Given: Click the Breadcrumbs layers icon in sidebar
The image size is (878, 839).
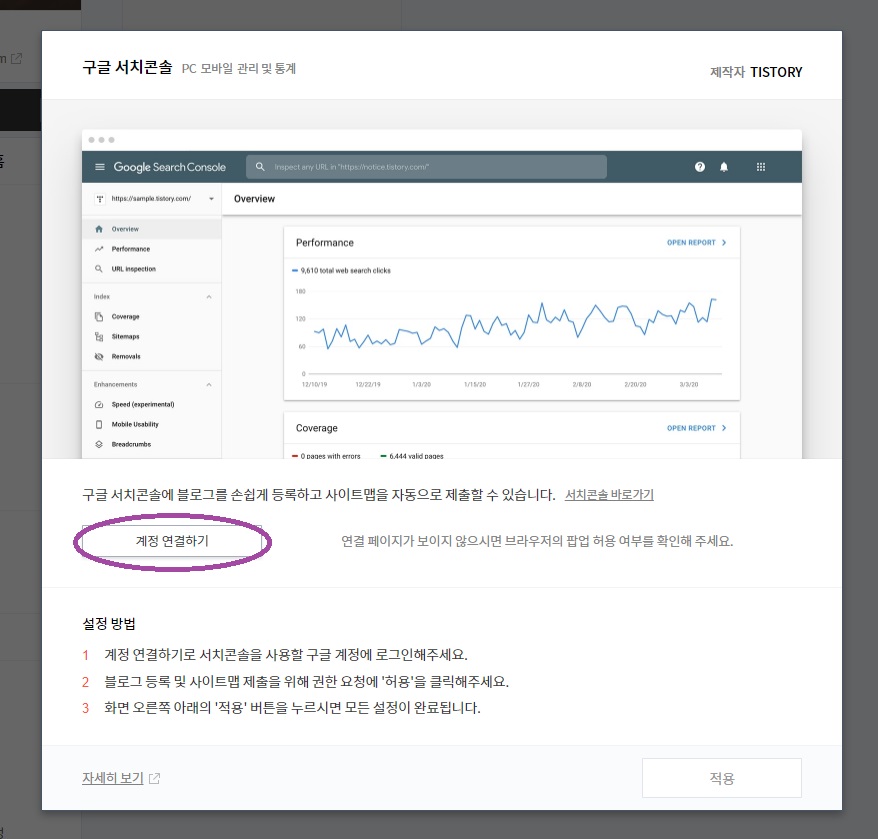Looking at the screenshot, I should click(x=99, y=444).
